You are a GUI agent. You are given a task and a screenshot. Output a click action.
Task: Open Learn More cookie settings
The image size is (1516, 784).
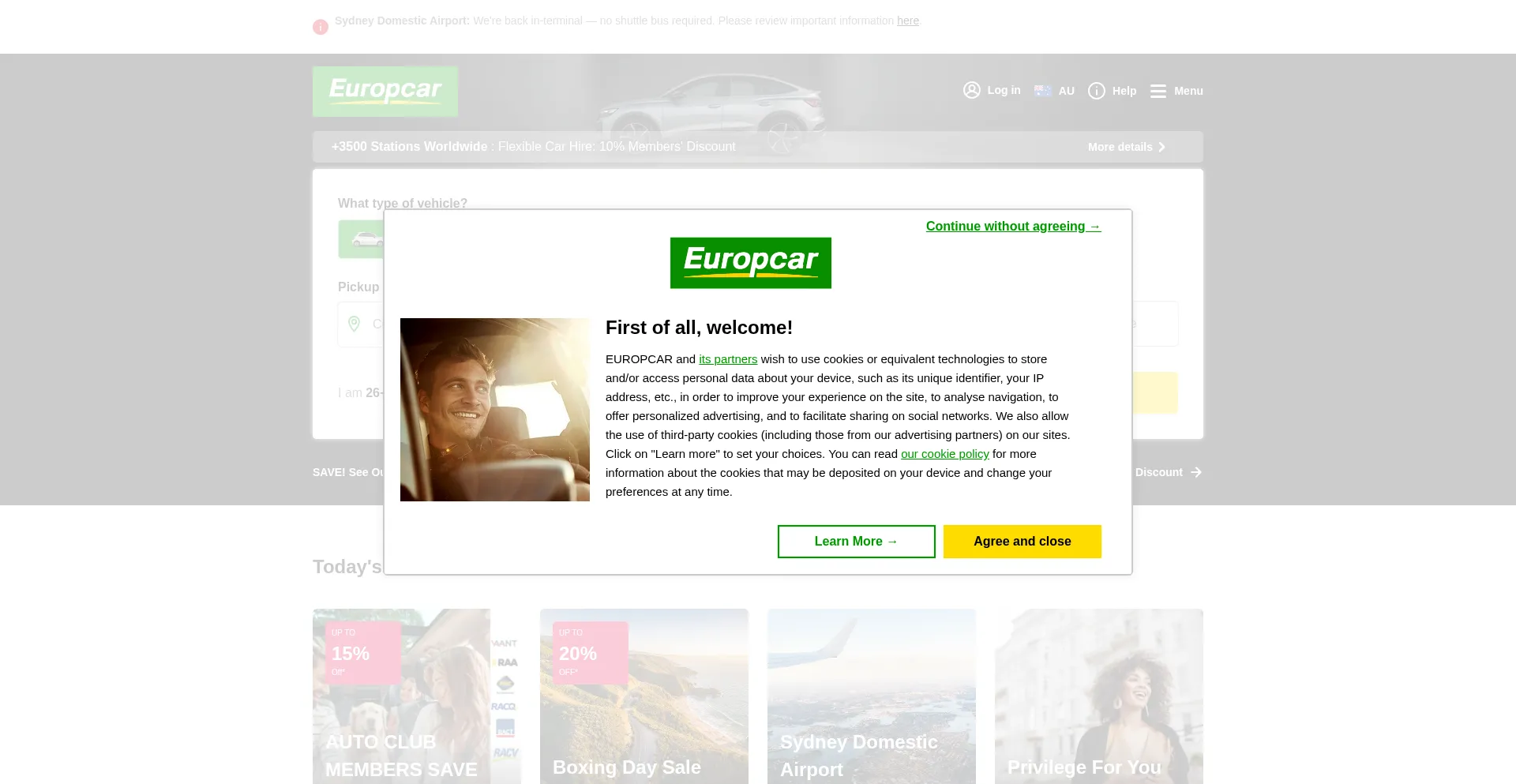pos(856,541)
